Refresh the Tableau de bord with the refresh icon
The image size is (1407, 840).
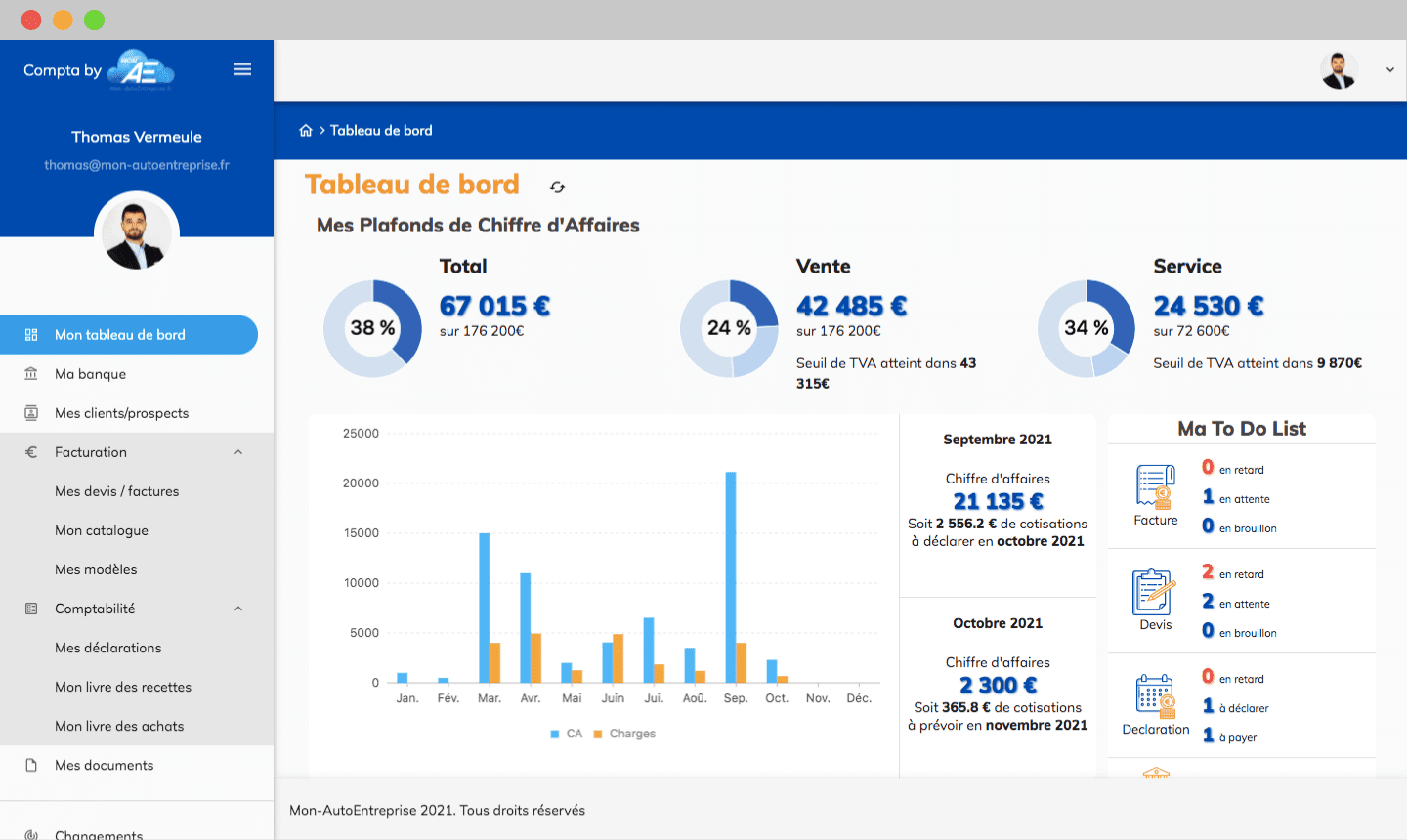click(557, 187)
